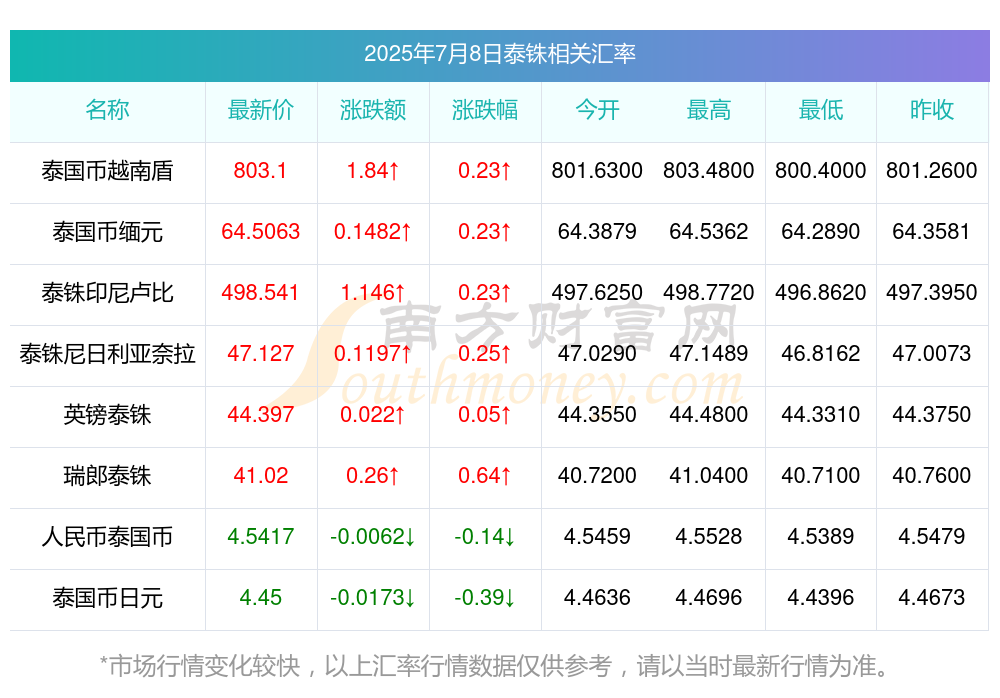Click the change percent -0.39↓
The image size is (1000, 698).
click(x=485, y=597)
